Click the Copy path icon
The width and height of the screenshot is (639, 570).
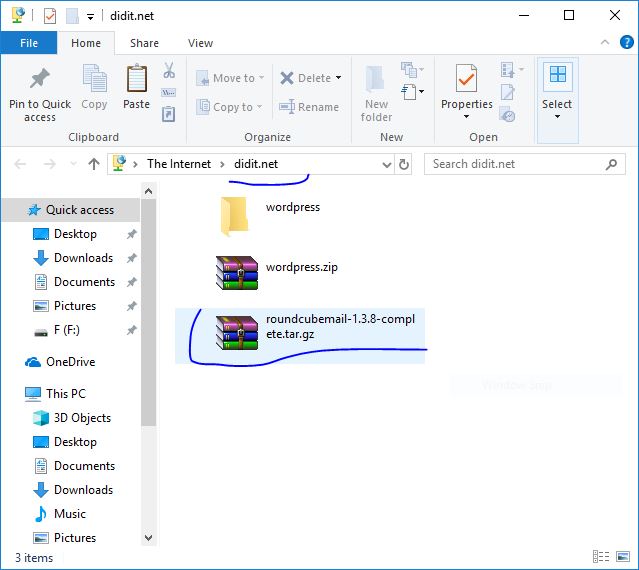169,93
